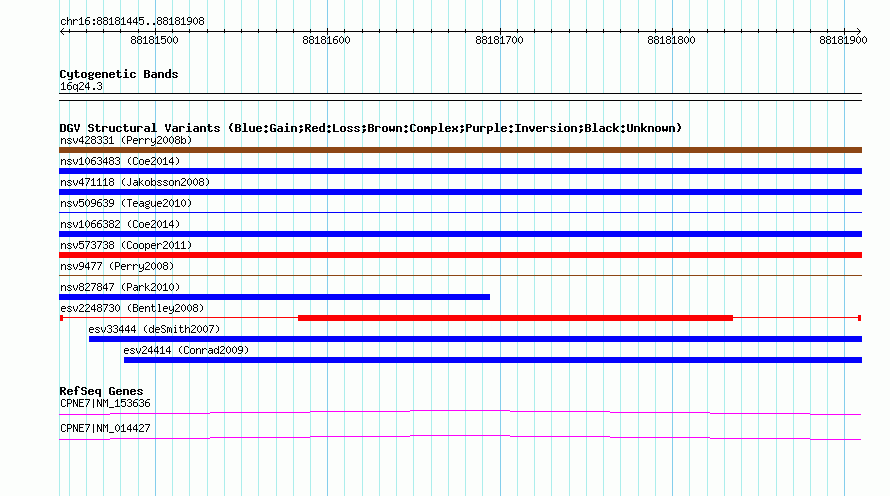Open the DGV Structural Variants track heading

click(x=371, y=128)
